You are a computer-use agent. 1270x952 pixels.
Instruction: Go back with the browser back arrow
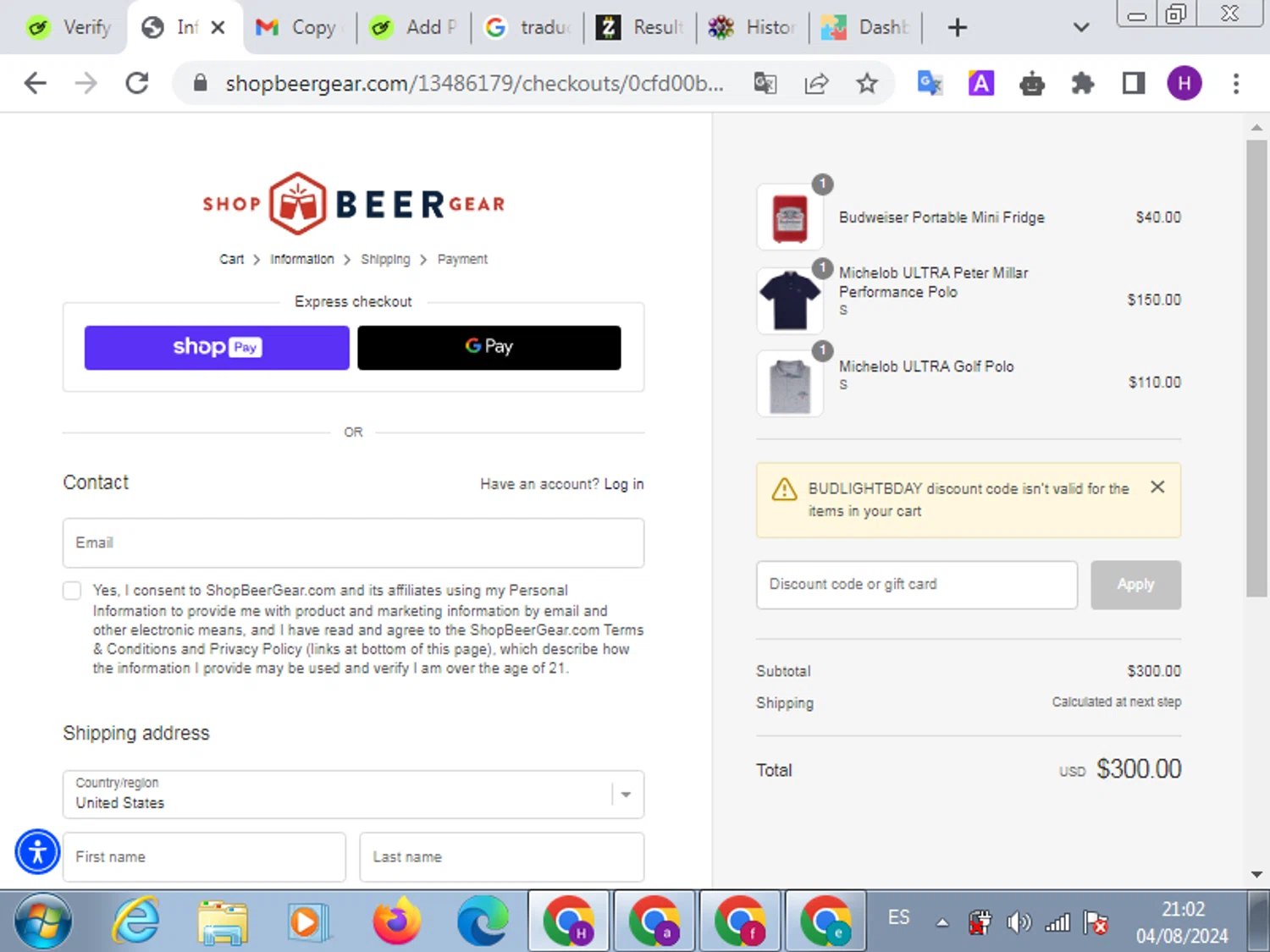tap(36, 83)
